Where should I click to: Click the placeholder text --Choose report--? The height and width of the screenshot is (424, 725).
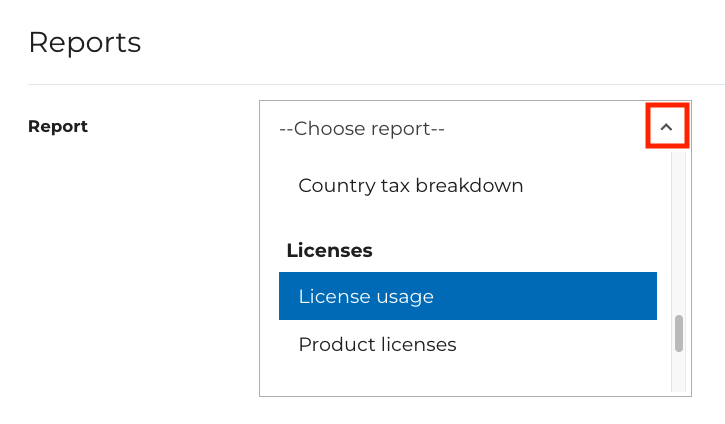(x=362, y=129)
